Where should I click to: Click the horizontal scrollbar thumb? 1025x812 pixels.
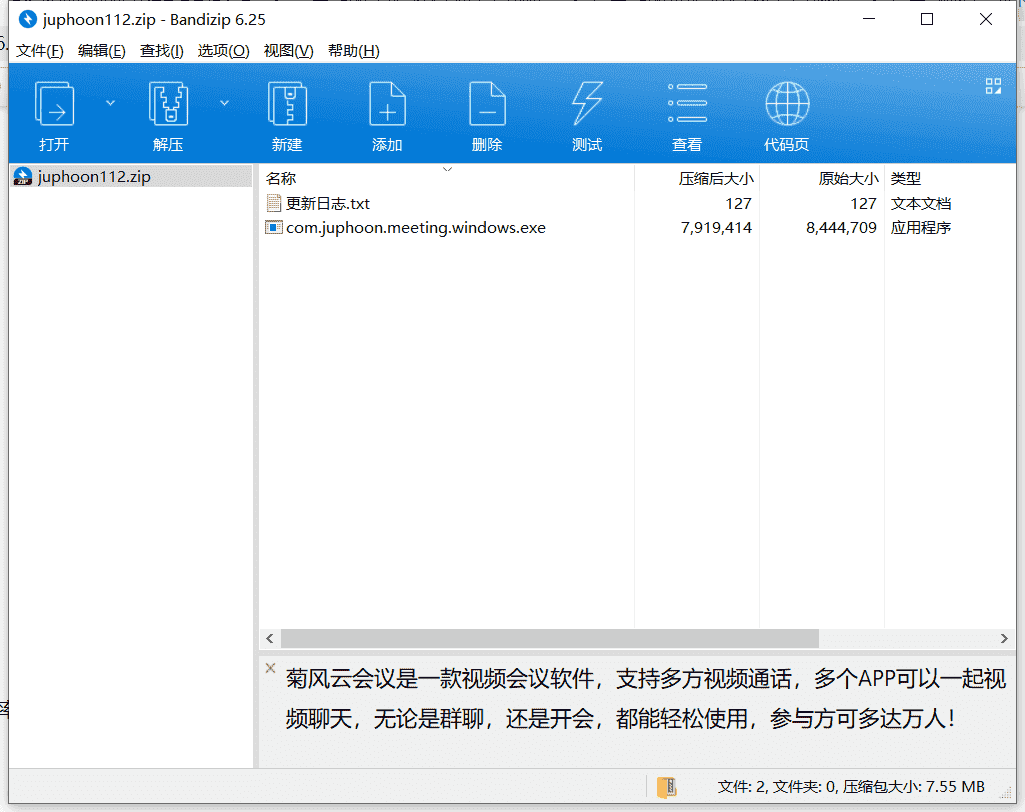(x=550, y=638)
